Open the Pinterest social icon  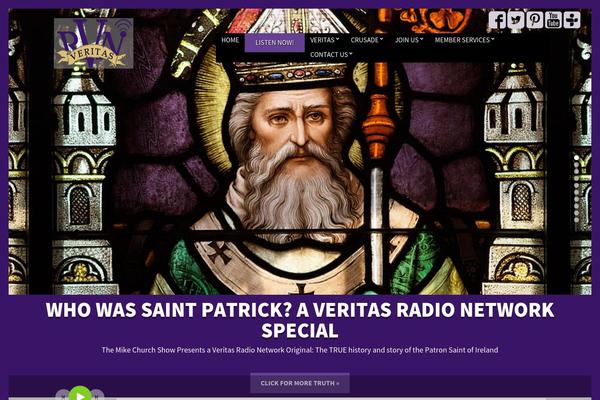535,20
